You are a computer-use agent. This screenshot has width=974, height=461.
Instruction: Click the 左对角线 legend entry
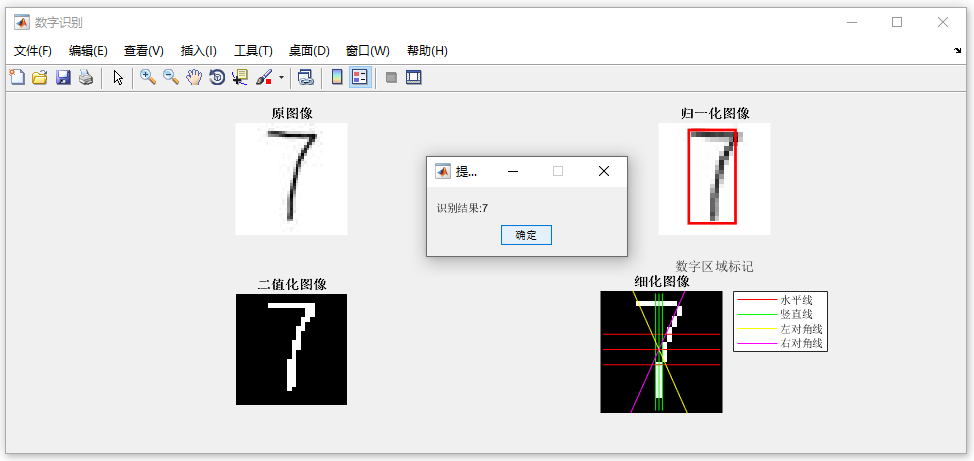point(781,329)
